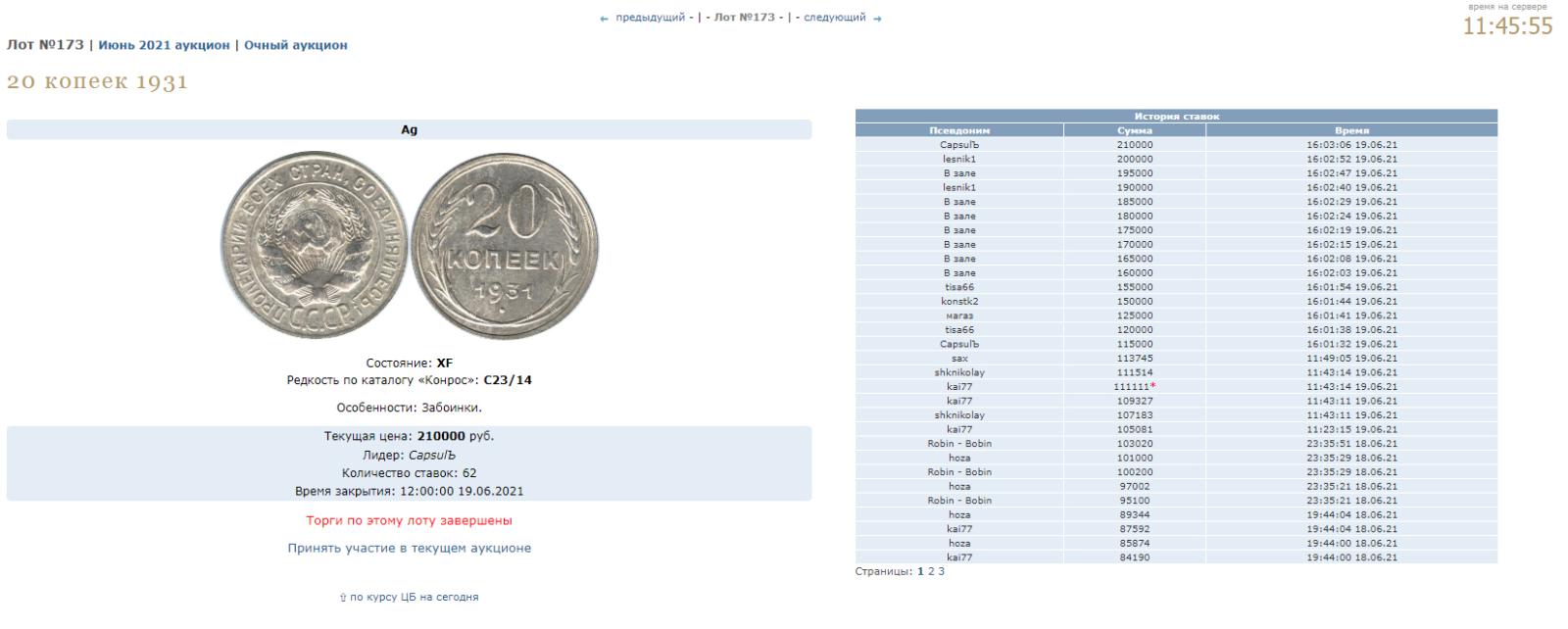
Task: Select kai77 bid amount 84190
Action: (x=1135, y=556)
